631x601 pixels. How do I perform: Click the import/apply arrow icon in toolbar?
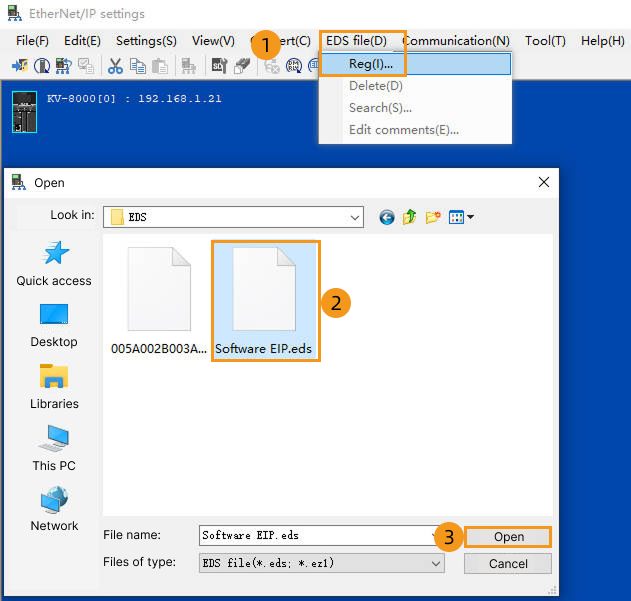click(x=20, y=66)
